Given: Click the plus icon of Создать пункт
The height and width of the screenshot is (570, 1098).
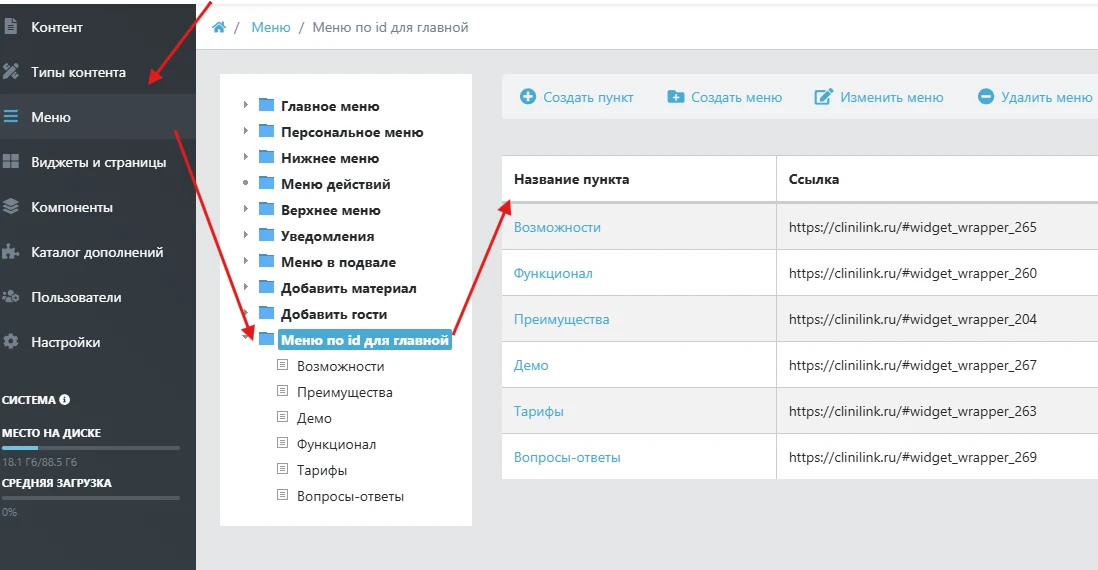Looking at the screenshot, I should coord(528,97).
